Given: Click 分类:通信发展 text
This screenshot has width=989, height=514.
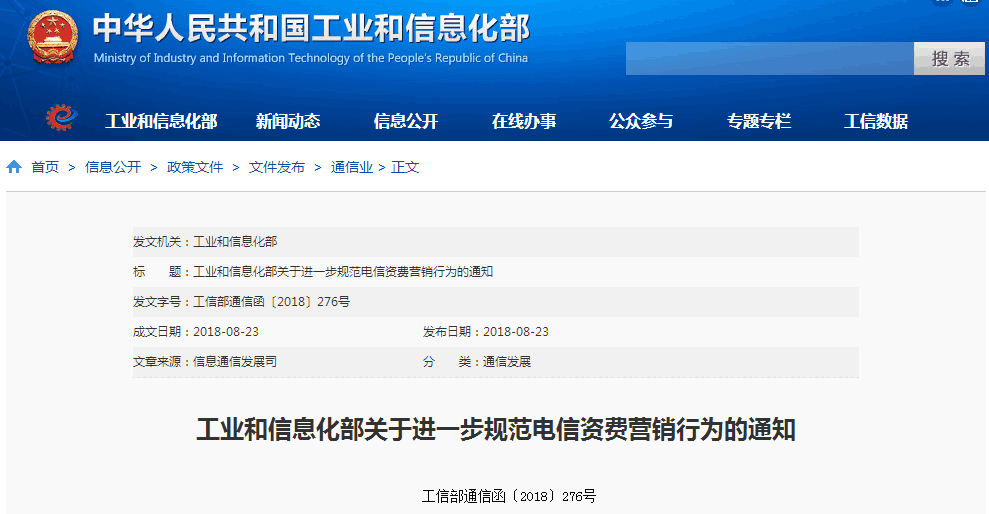Looking at the screenshot, I should 477,362.
